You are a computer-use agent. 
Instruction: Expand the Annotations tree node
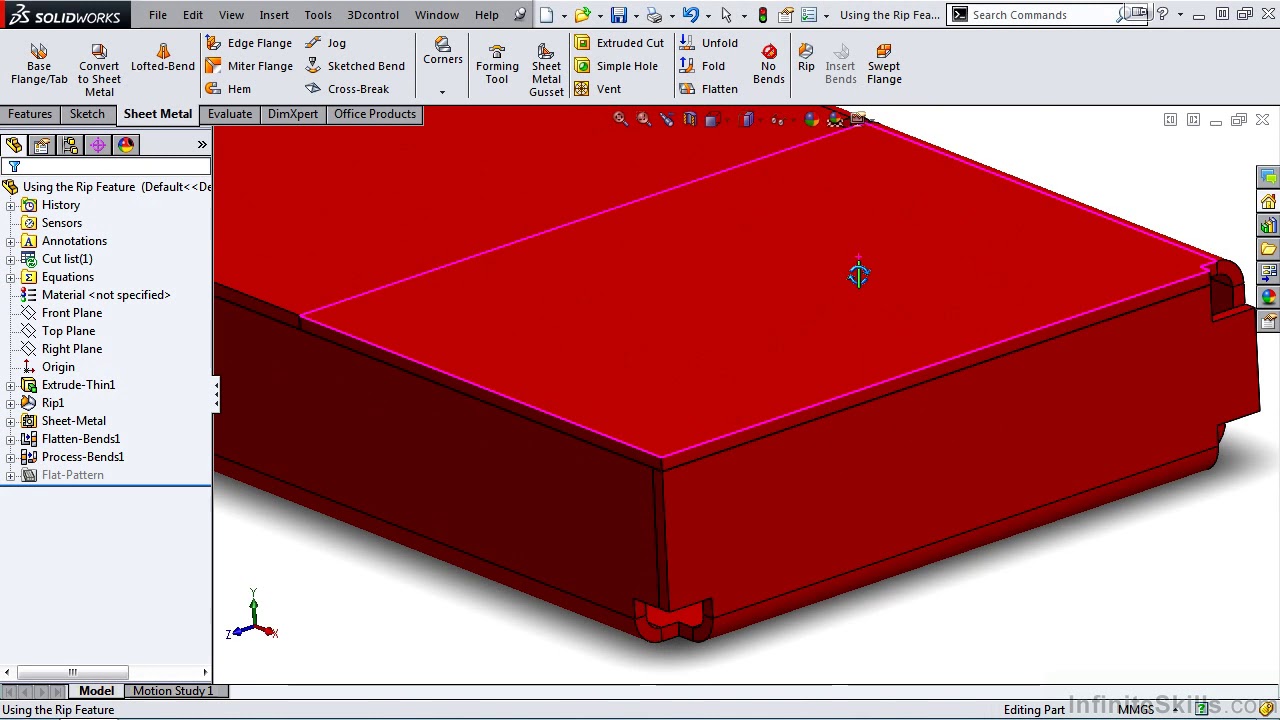(x=10, y=241)
